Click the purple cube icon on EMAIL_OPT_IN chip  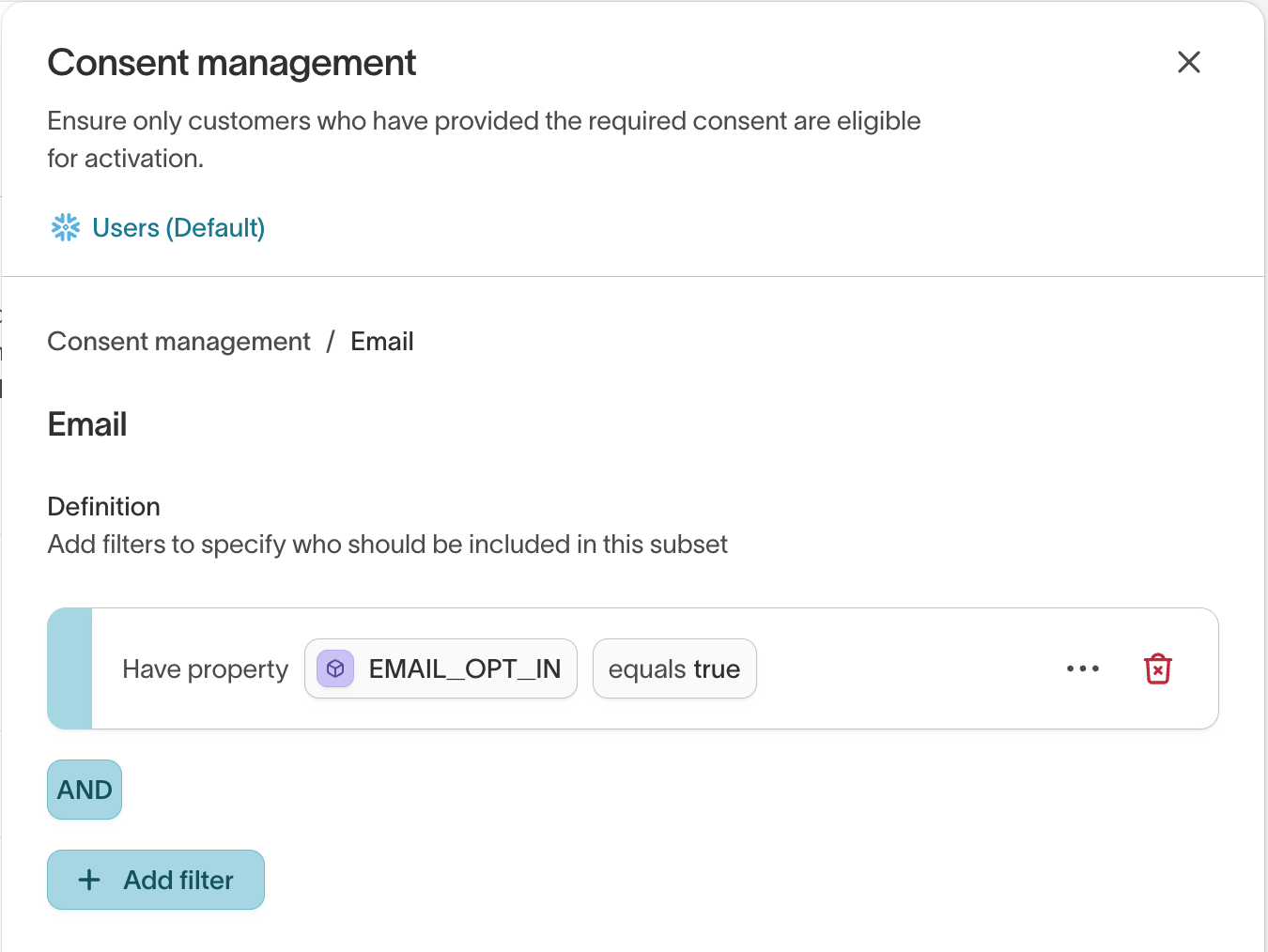334,668
